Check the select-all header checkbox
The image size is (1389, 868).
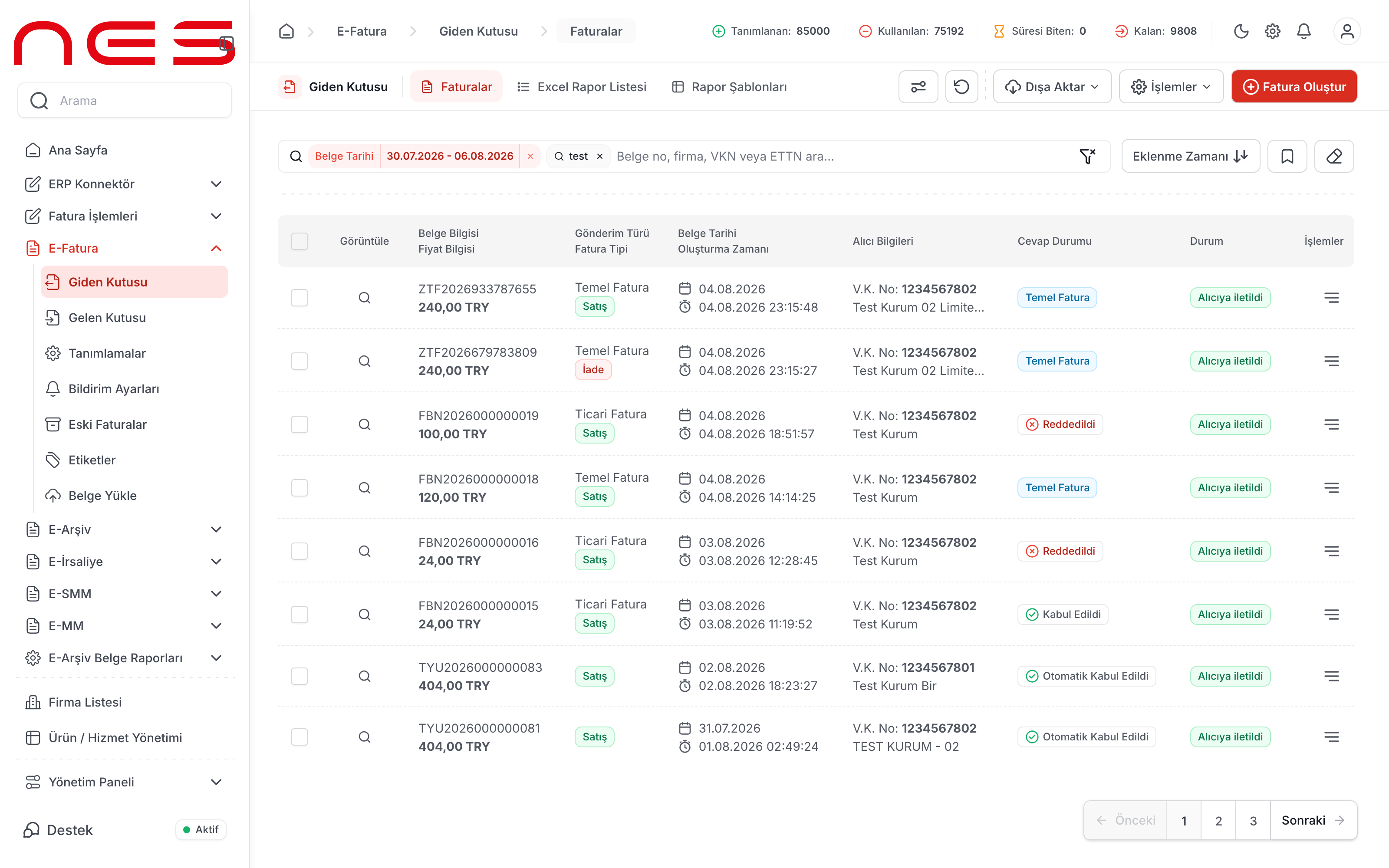pyautogui.click(x=300, y=241)
